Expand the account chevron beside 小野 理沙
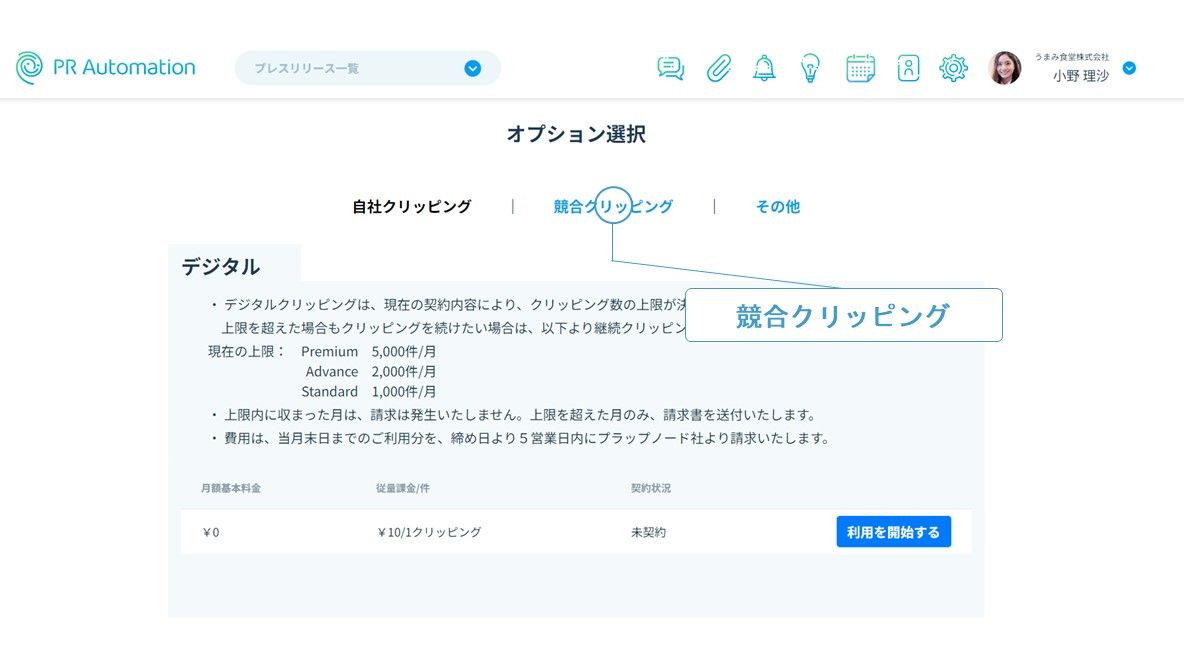This screenshot has width=1184, height=659. (1129, 68)
